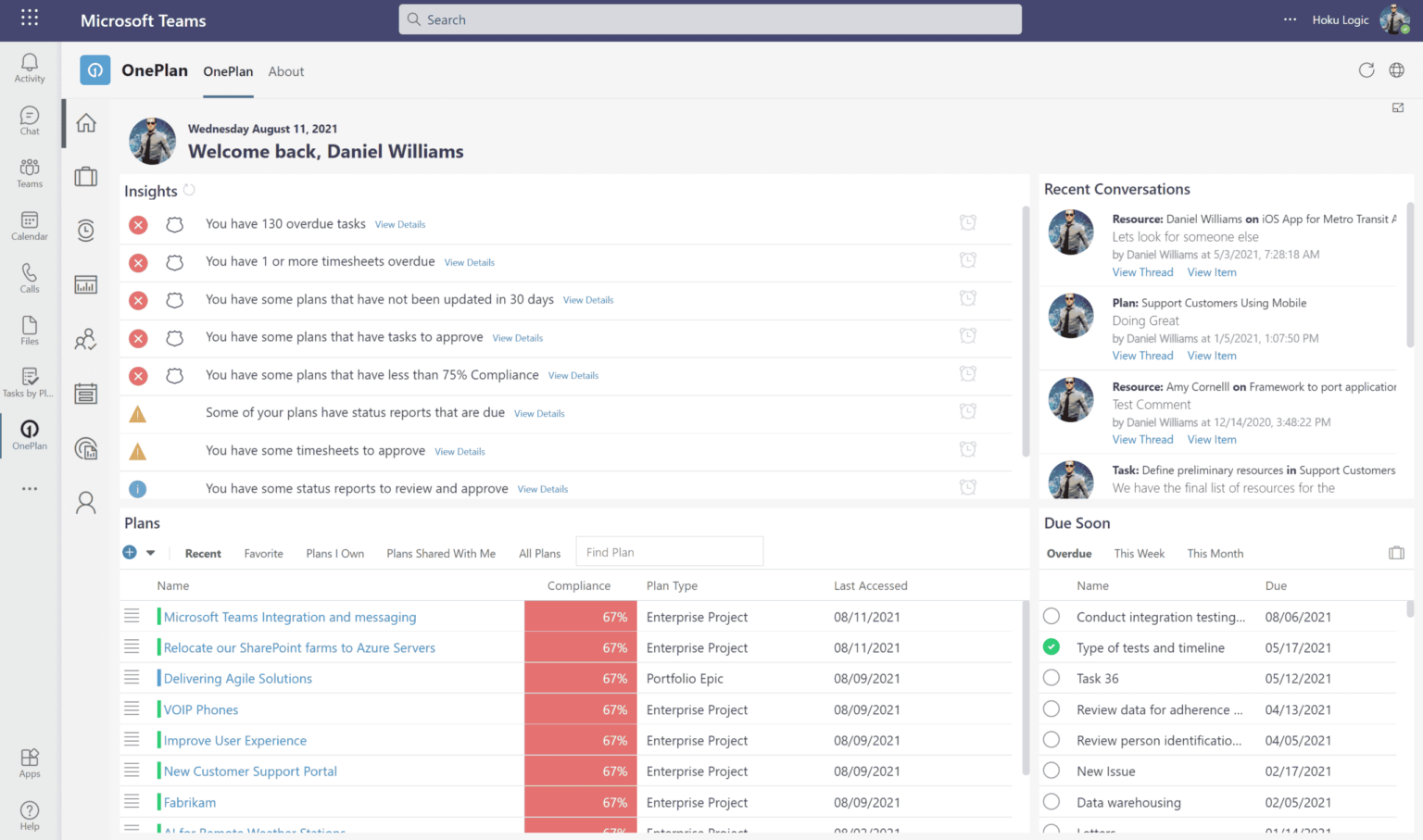Screen dimensions: 1423x840
Task: Mark Conduct integration testing task complete
Action: coord(1052,616)
